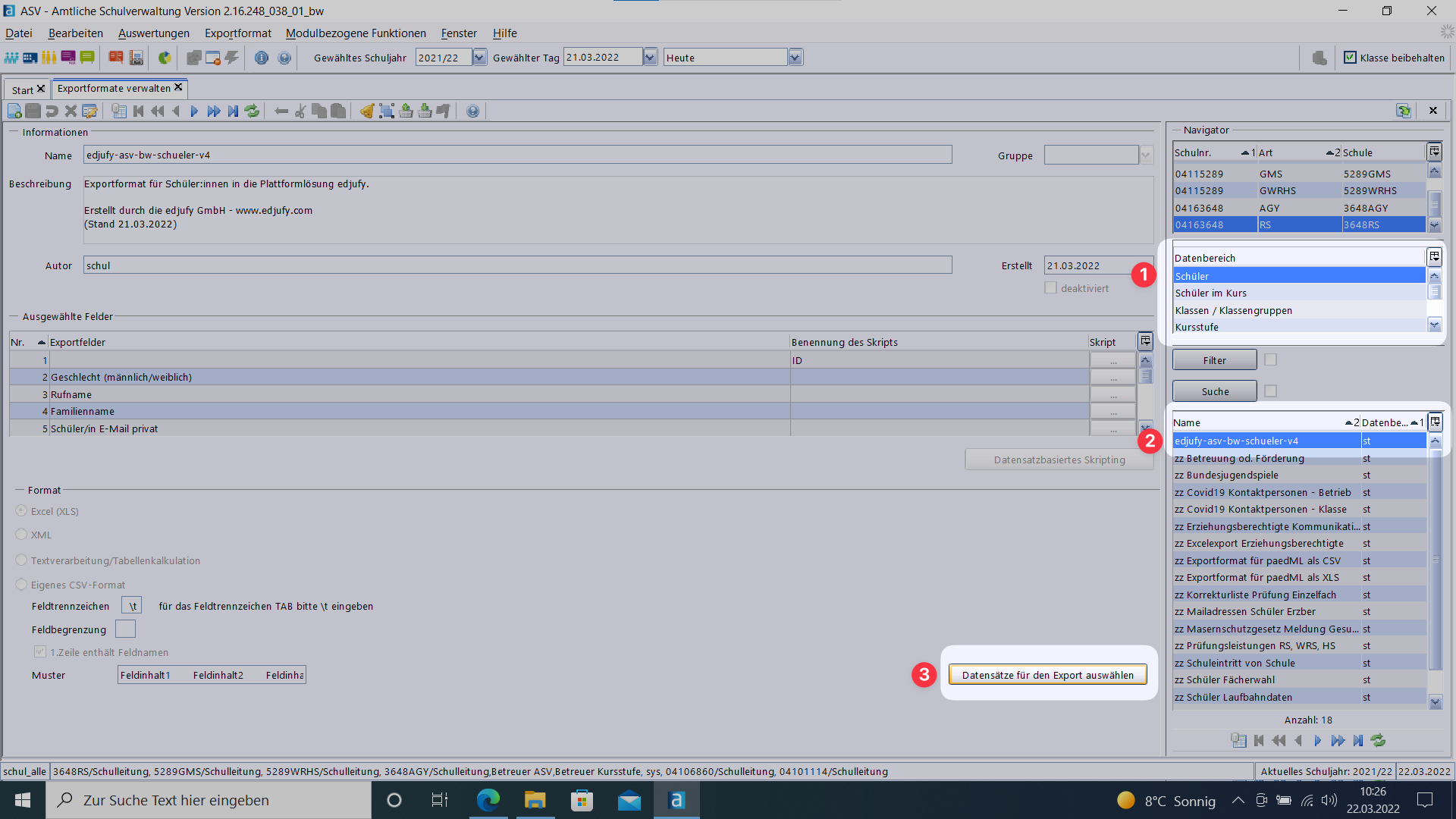Viewport: 1456px width, 819px height.
Task: Click the red book icon in main toolbar
Action: [x=115, y=58]
